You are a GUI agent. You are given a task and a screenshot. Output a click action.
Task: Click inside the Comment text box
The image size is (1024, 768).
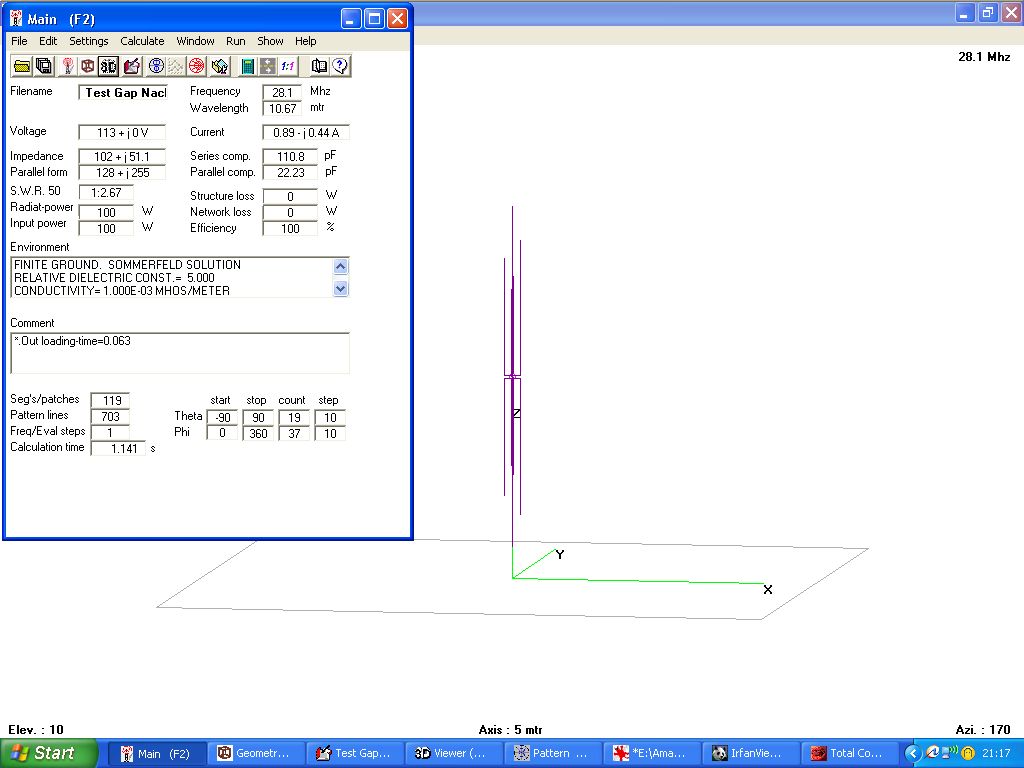(180, 353)
